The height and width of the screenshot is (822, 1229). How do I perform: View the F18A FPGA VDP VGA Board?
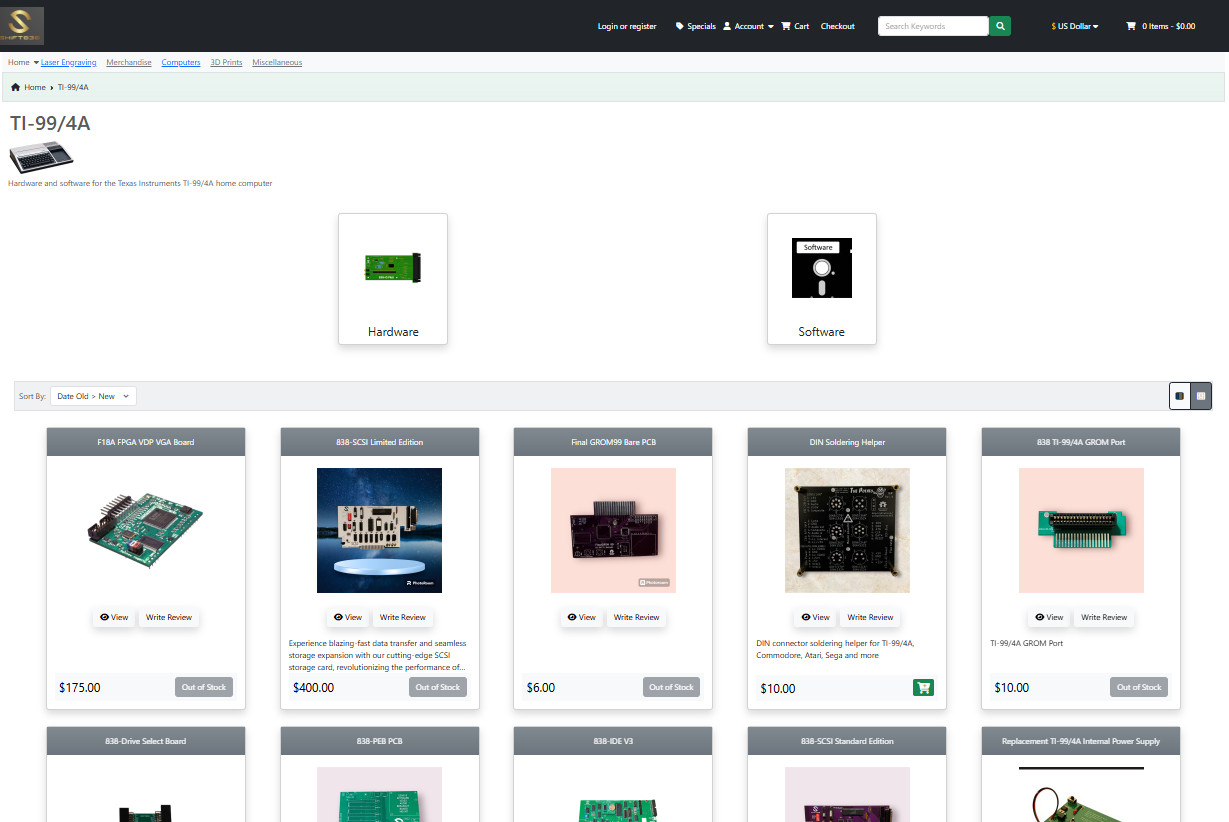point(113,617)
